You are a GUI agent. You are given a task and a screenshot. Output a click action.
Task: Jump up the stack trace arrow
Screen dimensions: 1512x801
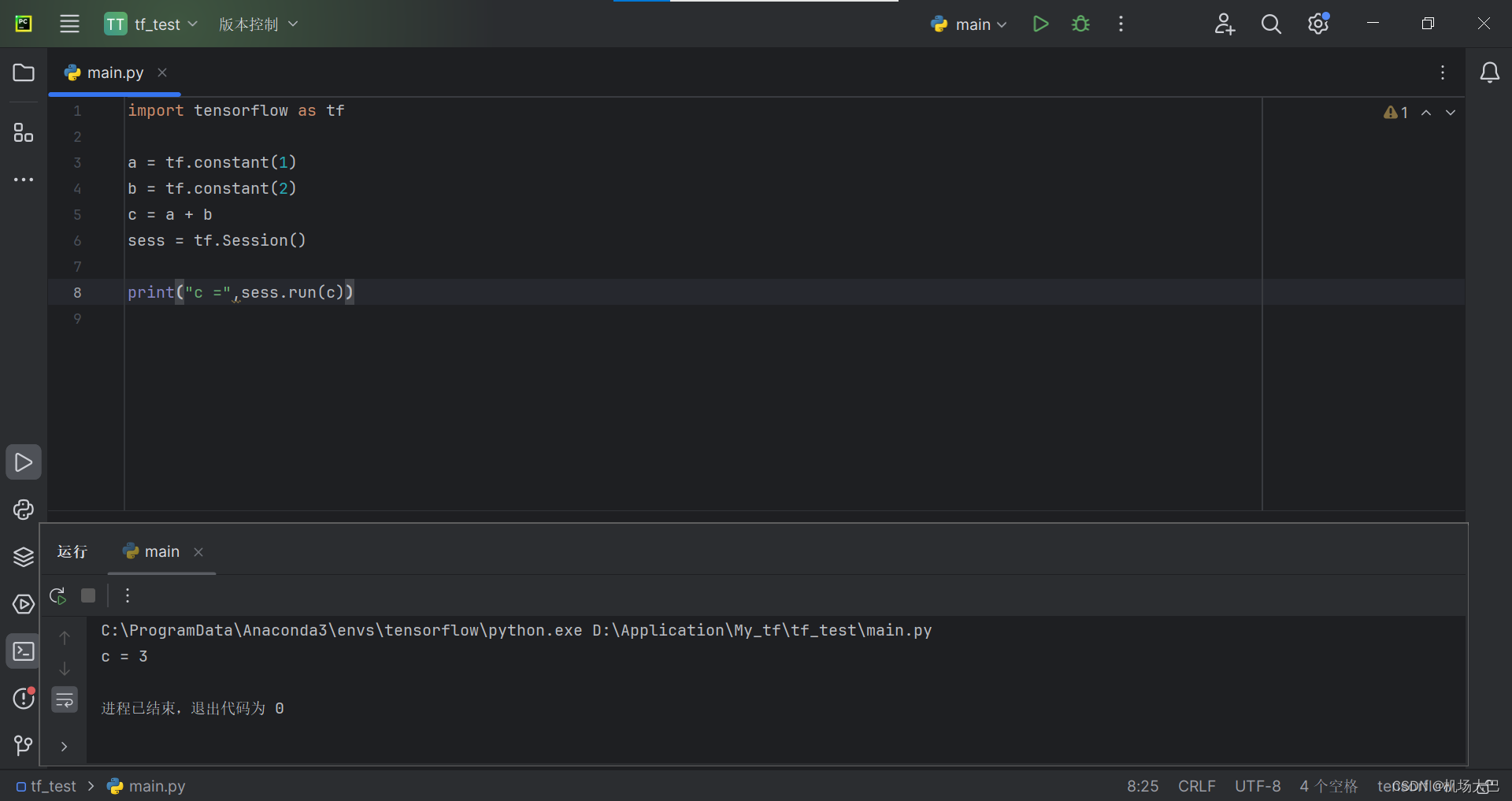tap(65, 637)
